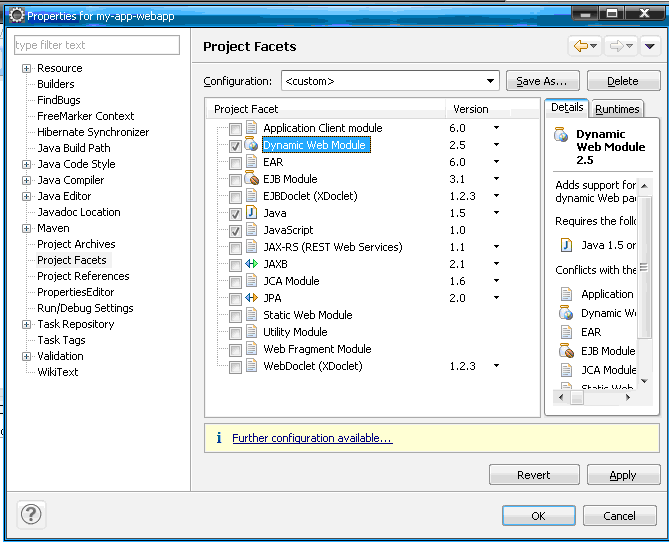Check the Static Web Module checkbox
The height and width of the screenshot is (542, 669).
point(235,316)
